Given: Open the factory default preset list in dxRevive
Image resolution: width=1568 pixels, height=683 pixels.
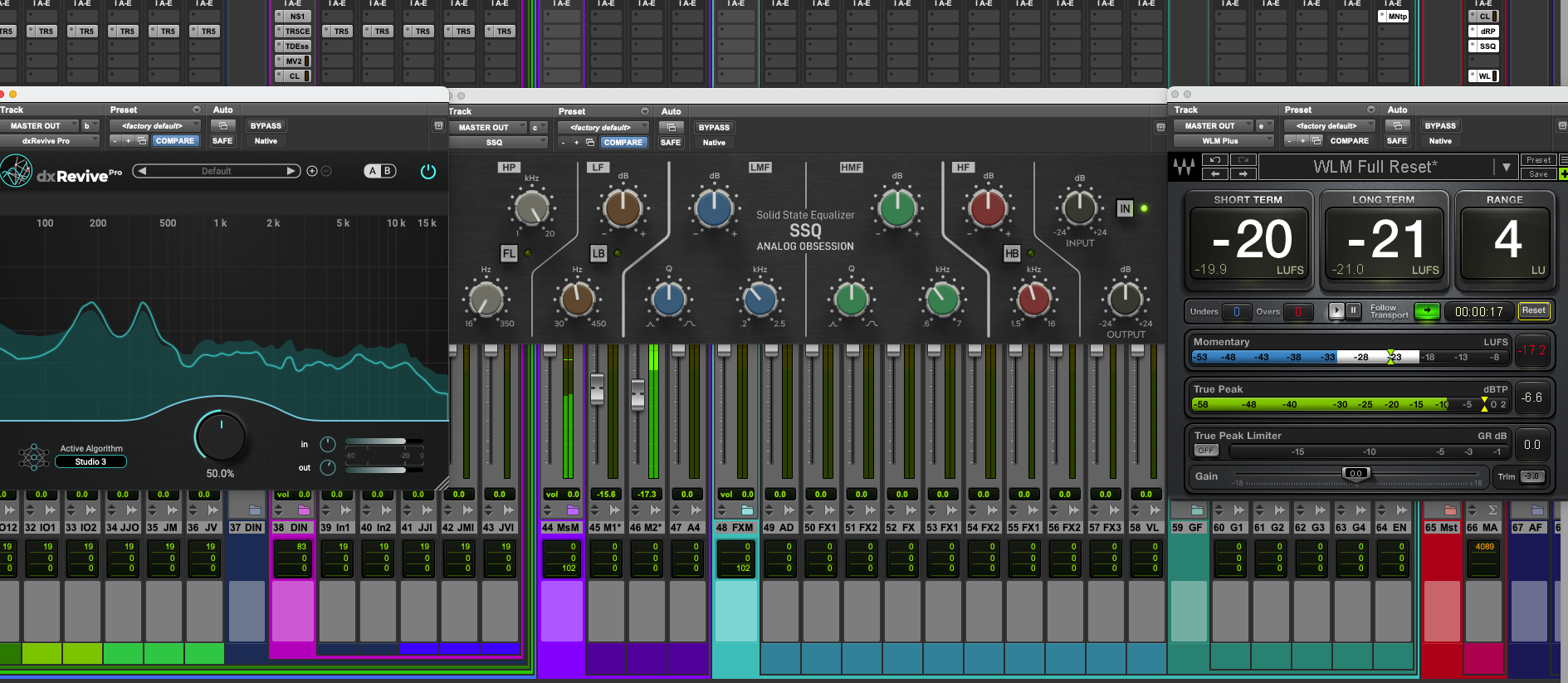Looking at the screenshot, I should (155, 126).
